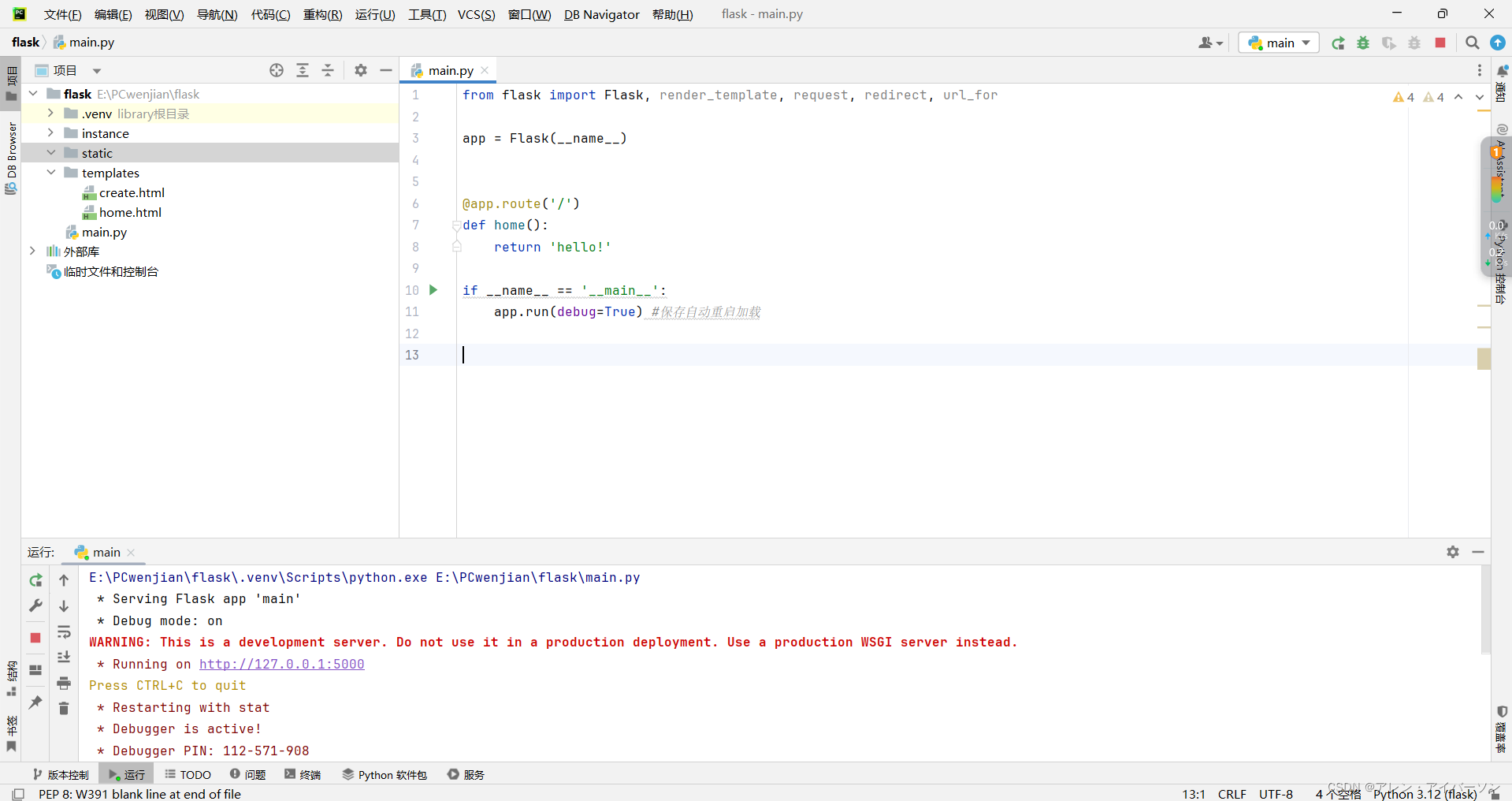Open the UTF-8 encoding selector in status bar
Image resolution: width=1512 pixels, height=801 pixels.
[1276, 794]
